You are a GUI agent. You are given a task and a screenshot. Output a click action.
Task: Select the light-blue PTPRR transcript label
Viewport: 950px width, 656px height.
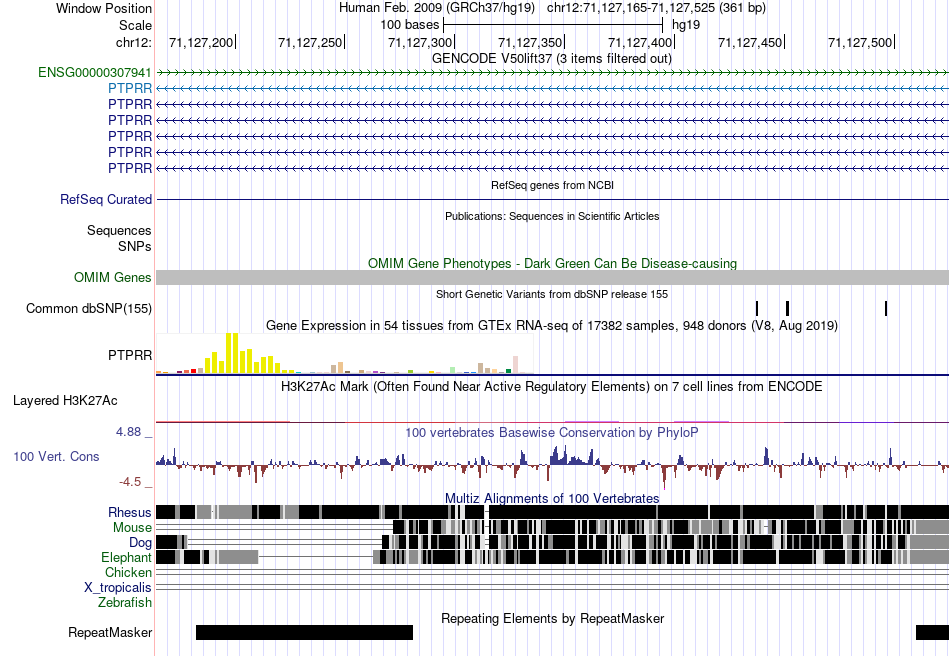130,88
